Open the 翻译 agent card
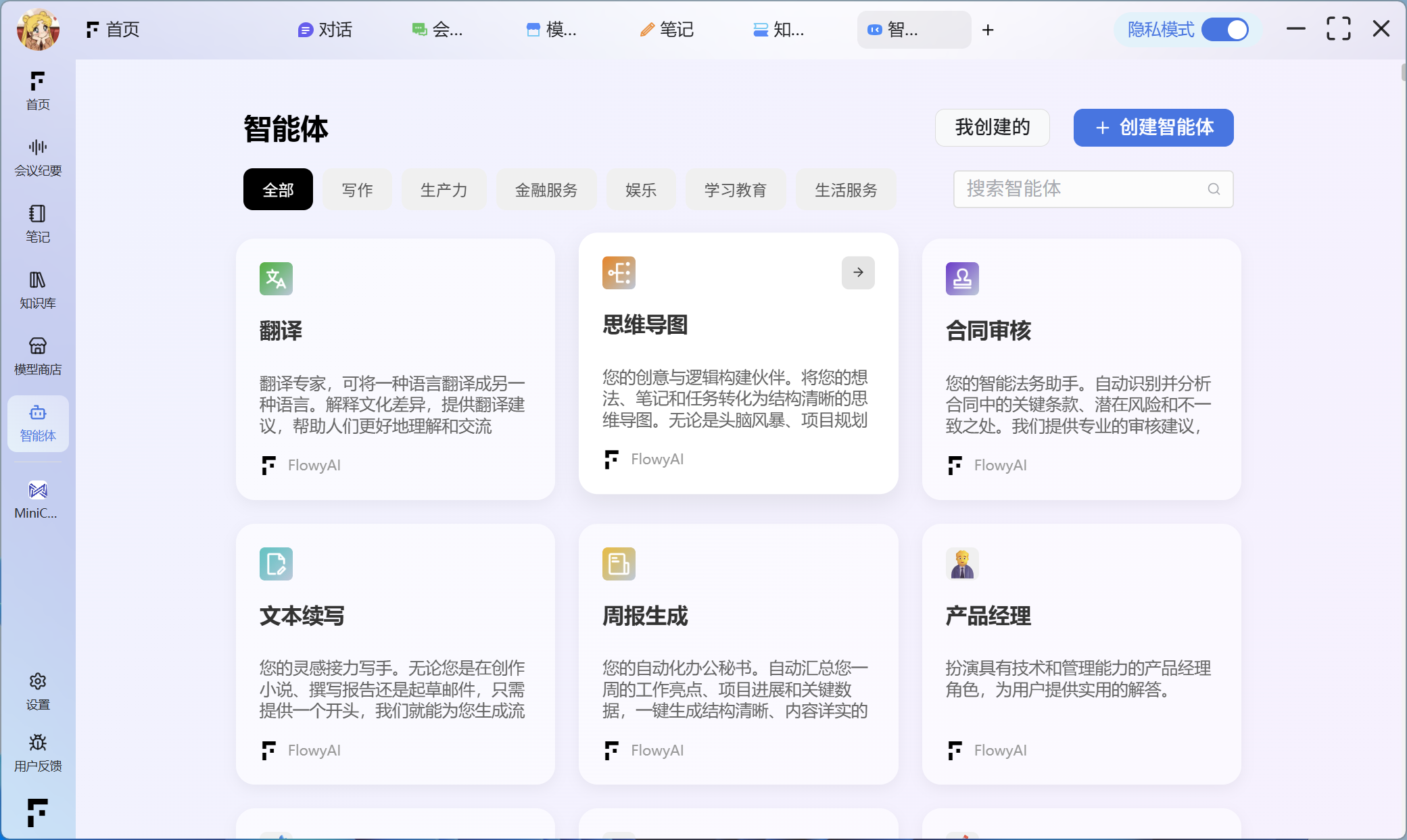1407x840 pixels. coord(395,368)
